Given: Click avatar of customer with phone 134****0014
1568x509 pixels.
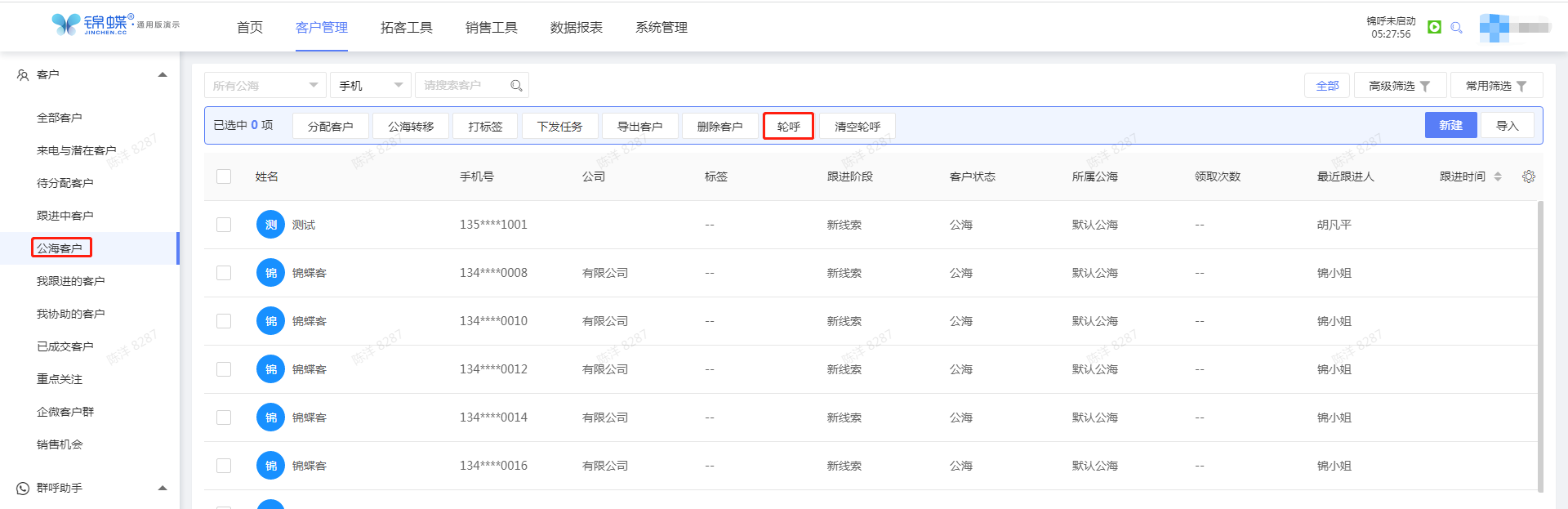Looking at the screenshot, I should [x=270, y=417].
